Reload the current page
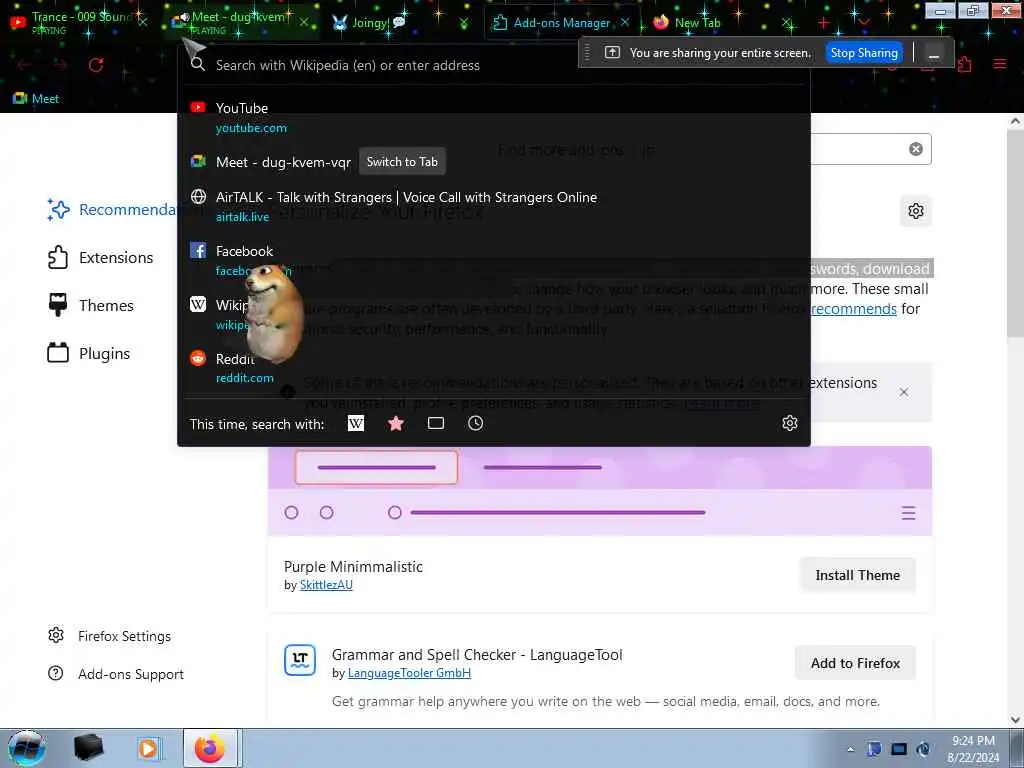Viewport: 1024px width, 768px height. [x=96, y=65]
